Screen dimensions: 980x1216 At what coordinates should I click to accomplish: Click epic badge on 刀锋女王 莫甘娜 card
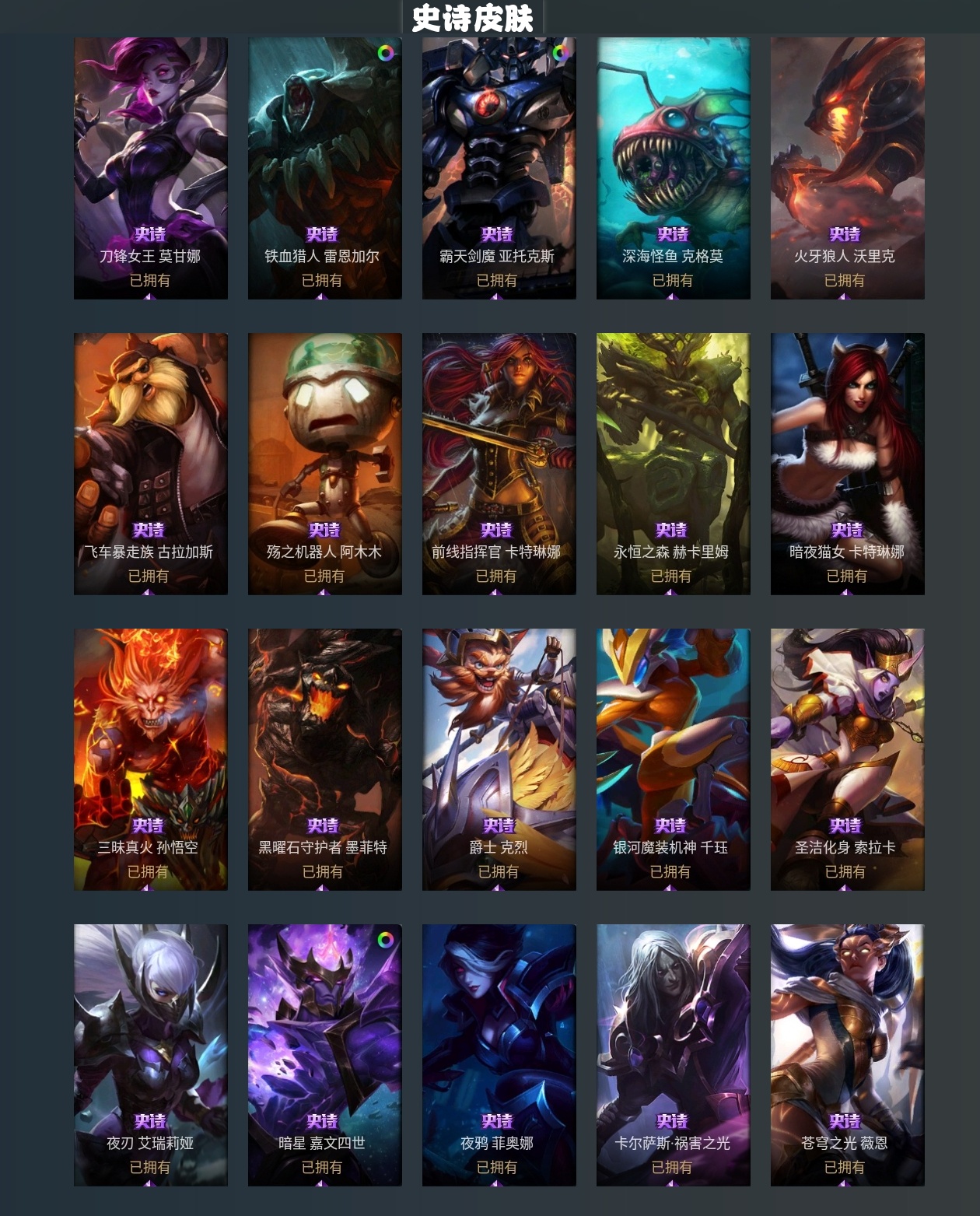[x=150, y=234]
